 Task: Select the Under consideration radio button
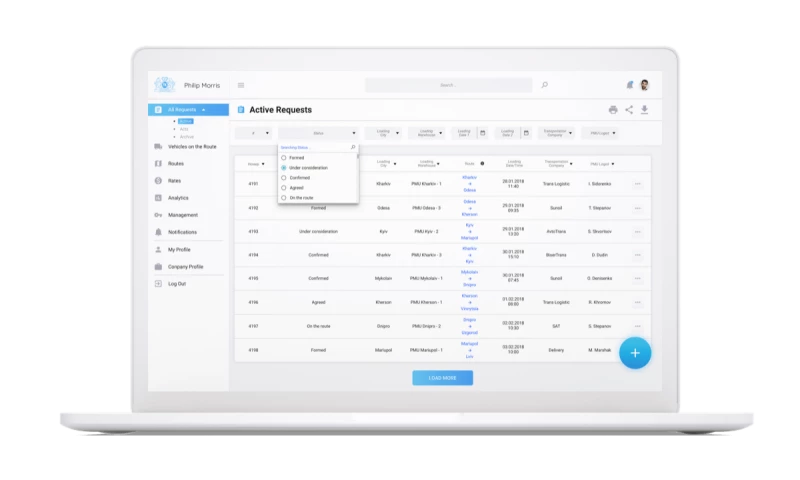(284, 168)
